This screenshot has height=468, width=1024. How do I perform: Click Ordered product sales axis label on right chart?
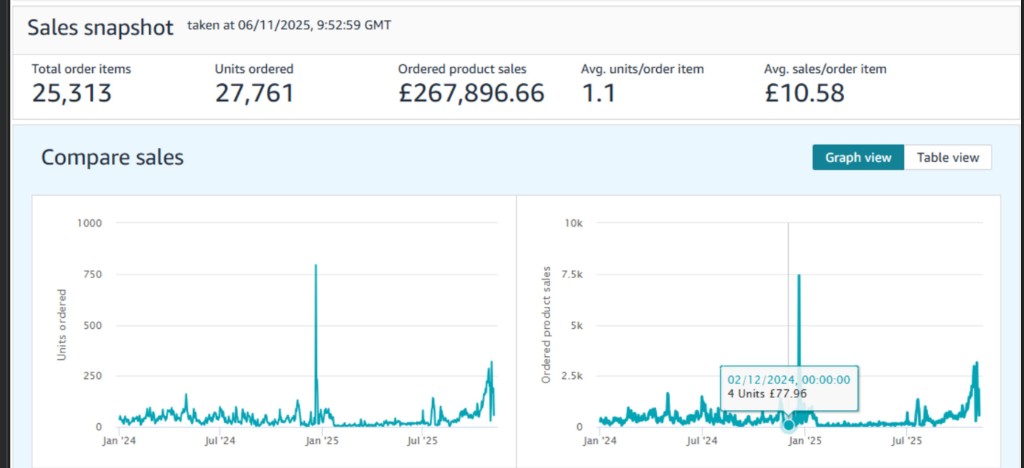[547, 324]
